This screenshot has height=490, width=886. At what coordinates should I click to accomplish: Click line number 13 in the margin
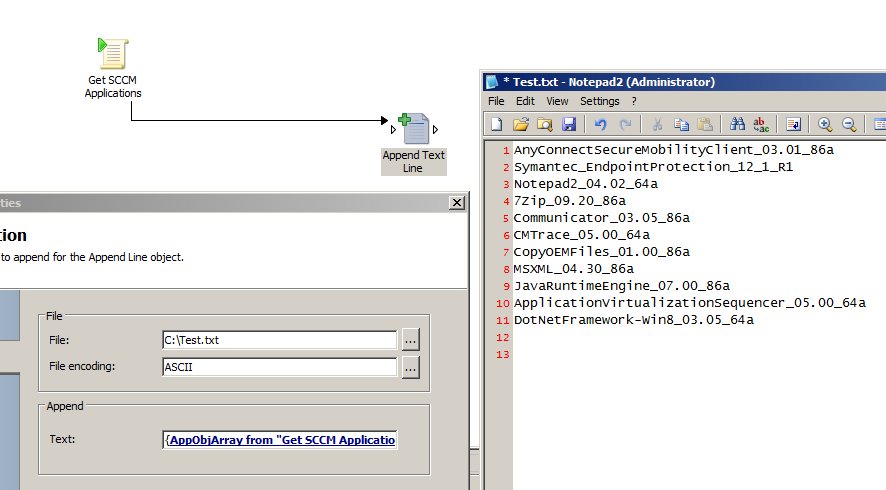[x=503, y=354]
